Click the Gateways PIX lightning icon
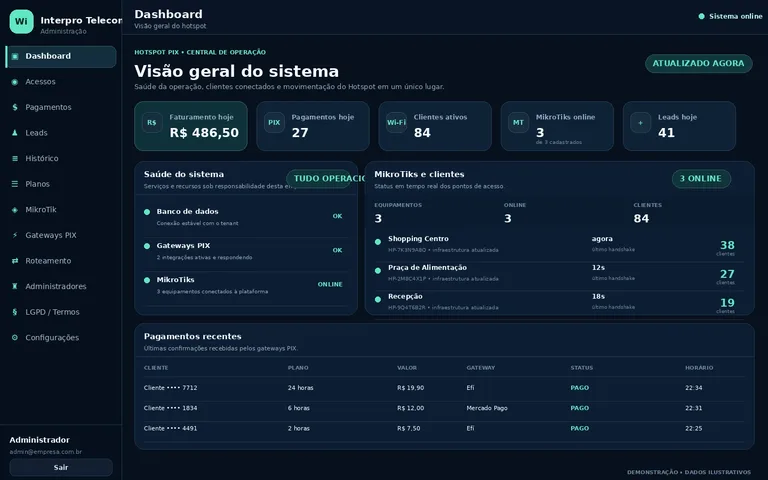768x480 pixels. (15, 235)
